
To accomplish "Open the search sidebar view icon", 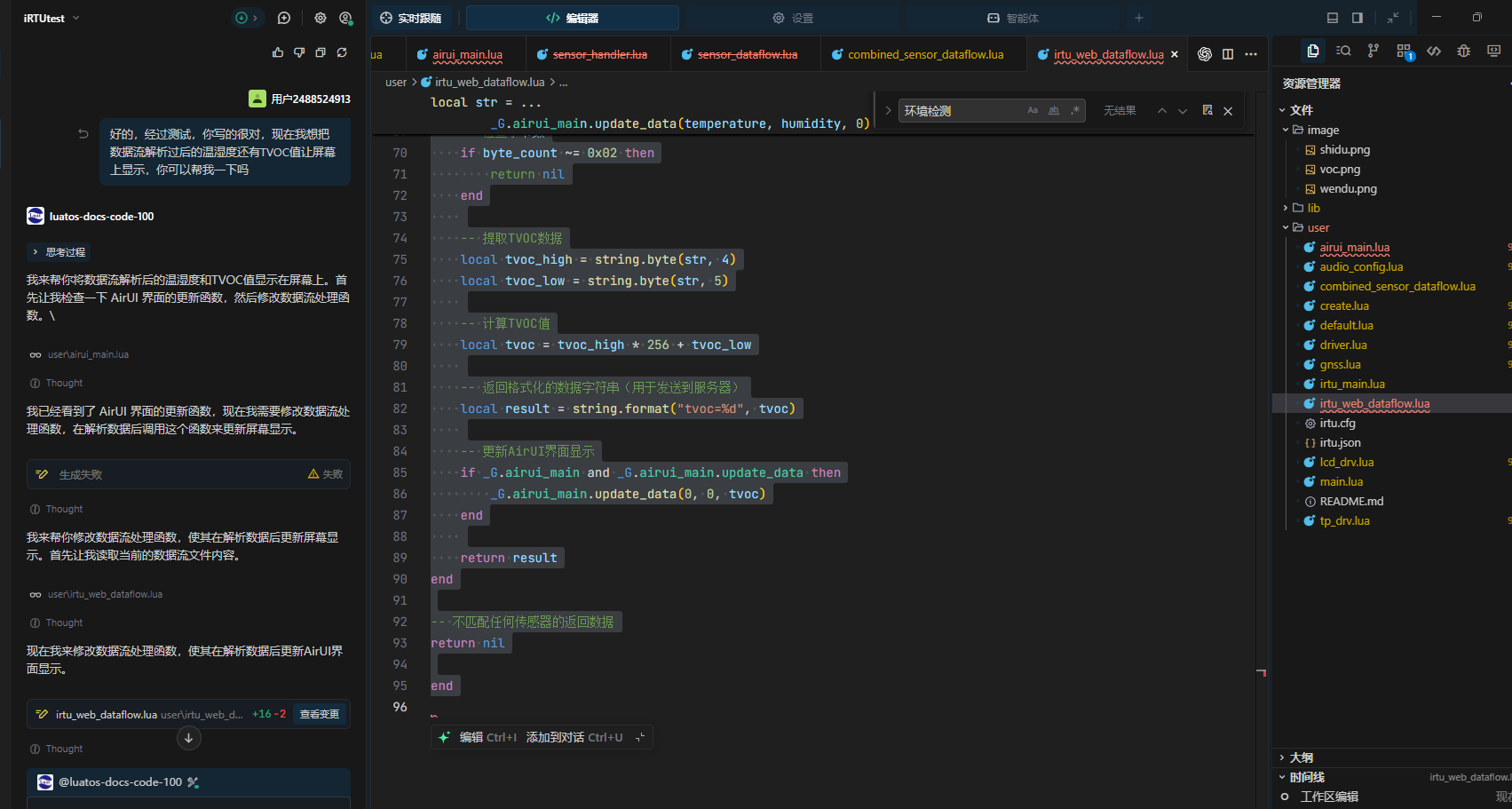I will [1343, 52].
